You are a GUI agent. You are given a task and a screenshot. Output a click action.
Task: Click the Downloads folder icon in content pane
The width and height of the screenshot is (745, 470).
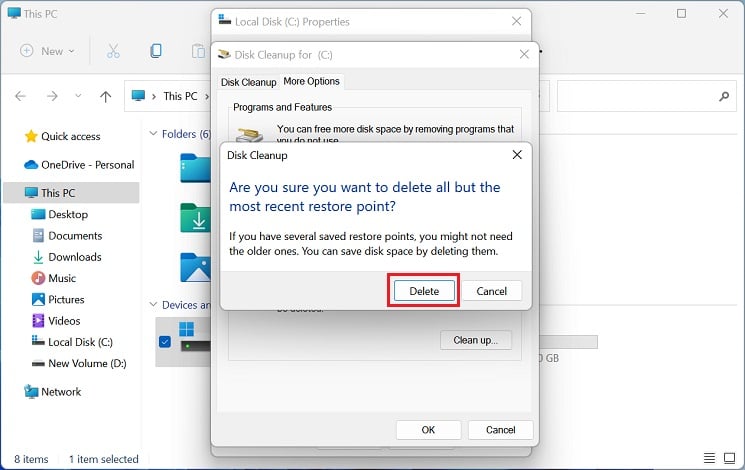pyautogui.click(x=195, y=218)
